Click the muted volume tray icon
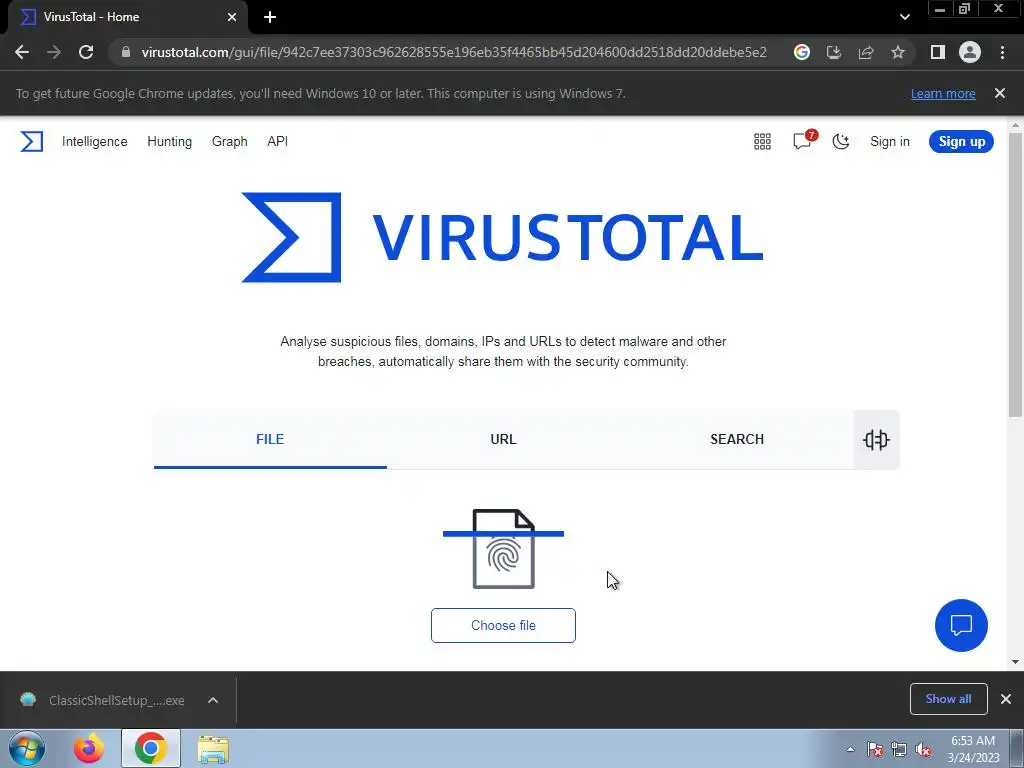 pyautogui.click(x=923, y=749)
